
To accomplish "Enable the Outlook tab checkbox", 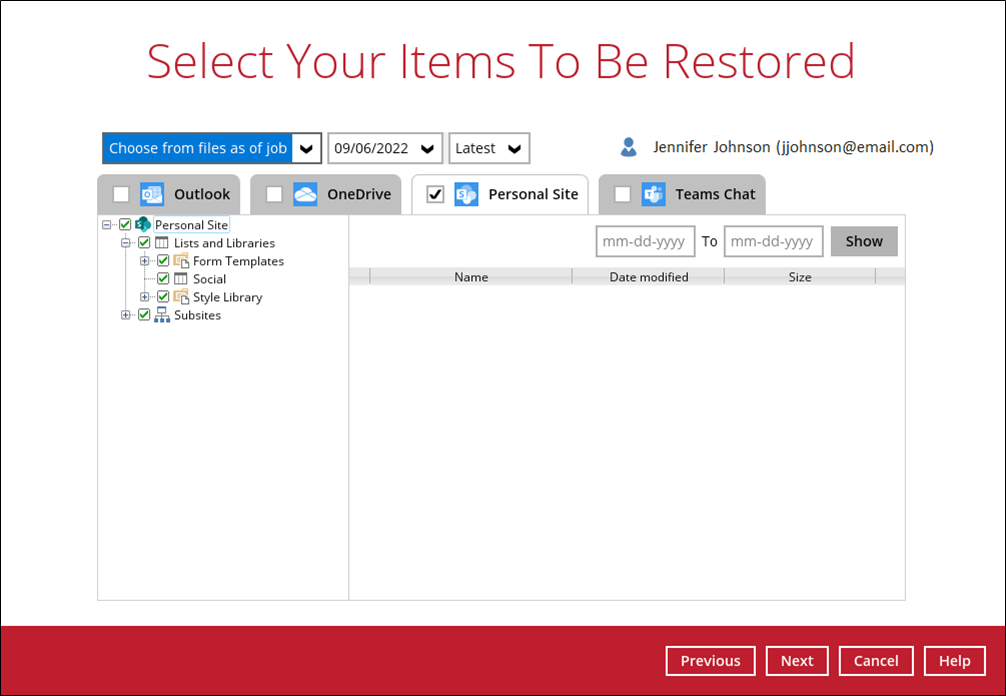I will tap(121, 194).
